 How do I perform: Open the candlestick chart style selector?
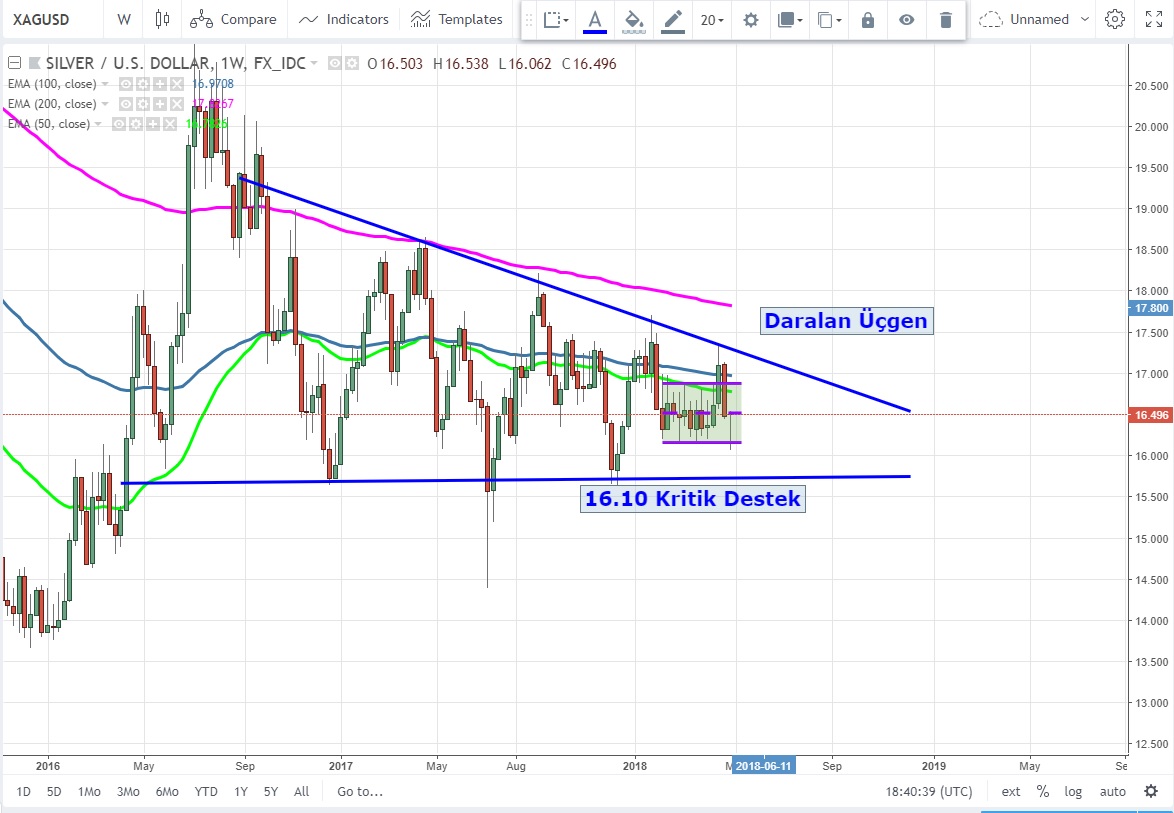coord(164,19)
